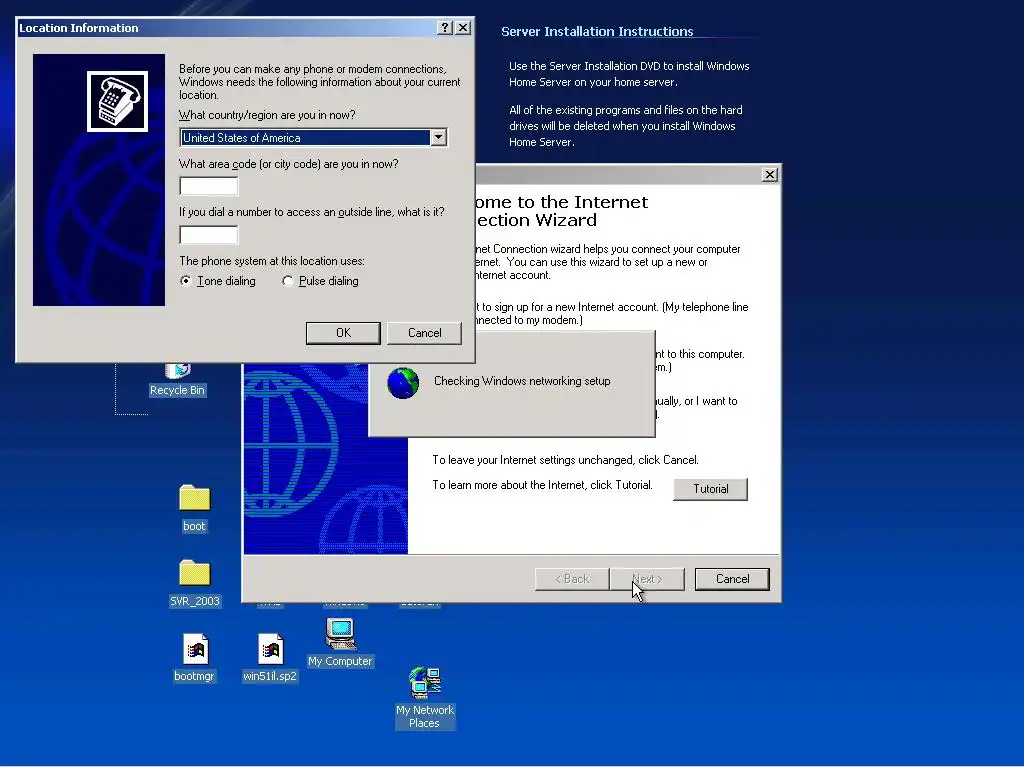This screenshot has height=768, width=1024.
Task: Open the country/region dropdown arrow
Action: [x=439, y=138]
